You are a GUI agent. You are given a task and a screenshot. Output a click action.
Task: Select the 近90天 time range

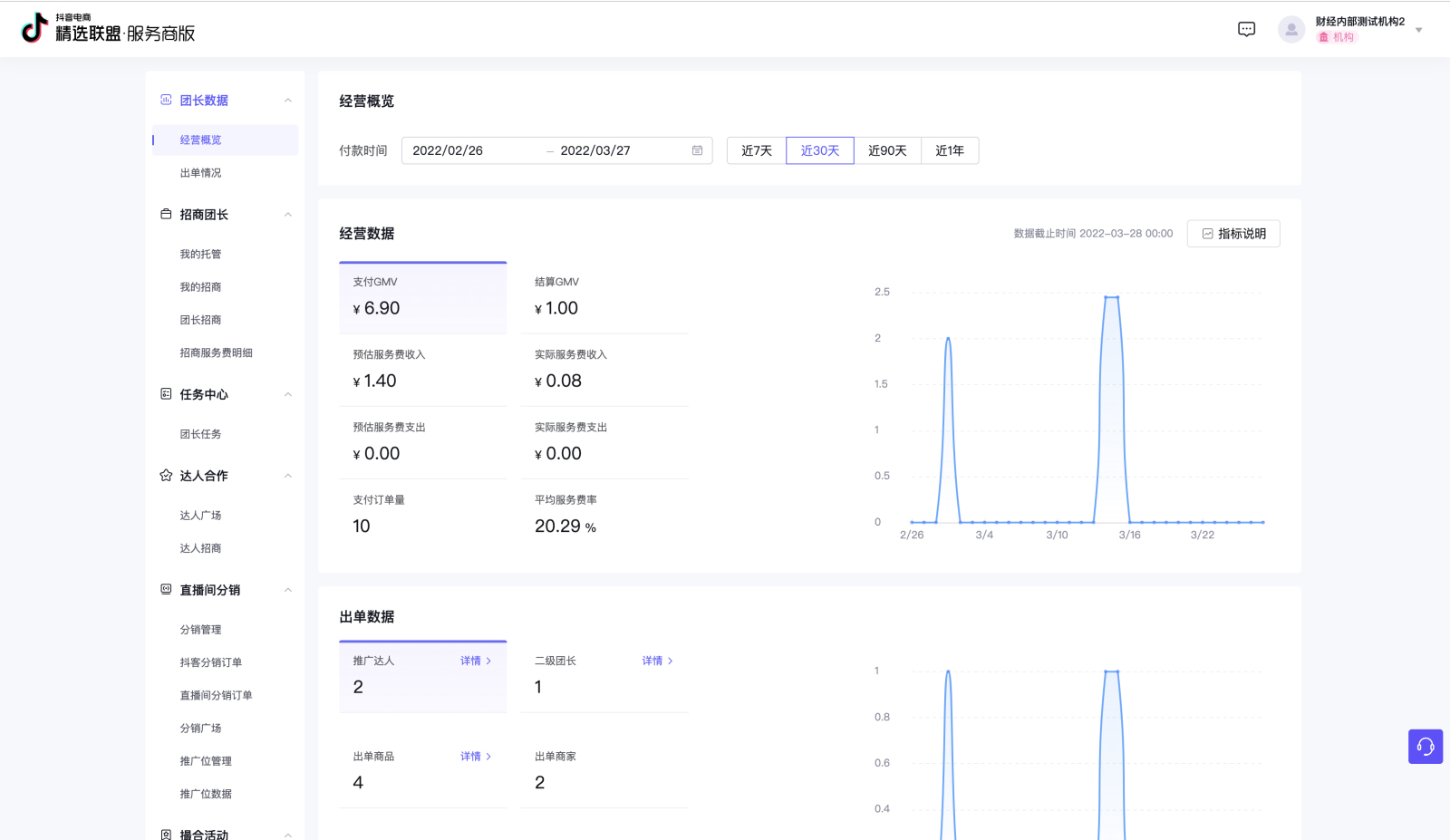887,150
